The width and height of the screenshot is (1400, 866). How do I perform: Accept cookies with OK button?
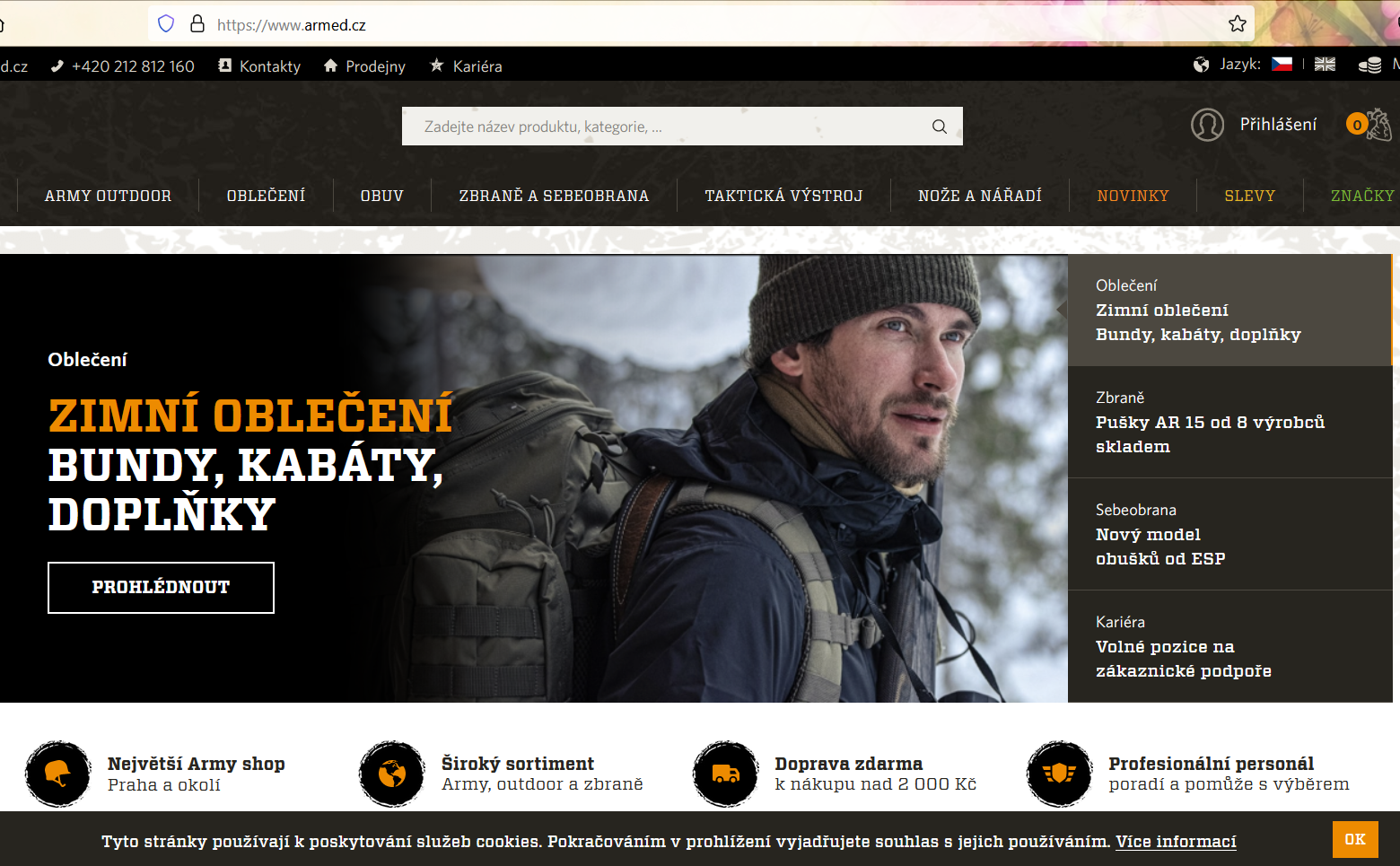tap(1354, 839)
